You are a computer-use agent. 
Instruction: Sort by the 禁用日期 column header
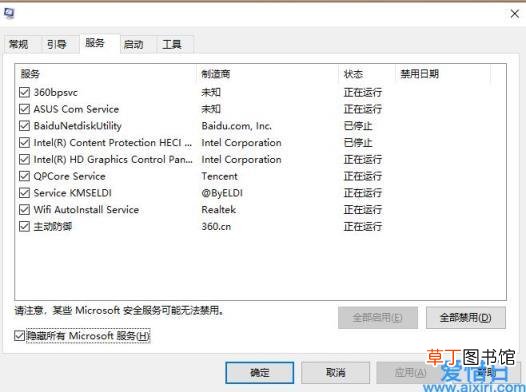(443, 73)
